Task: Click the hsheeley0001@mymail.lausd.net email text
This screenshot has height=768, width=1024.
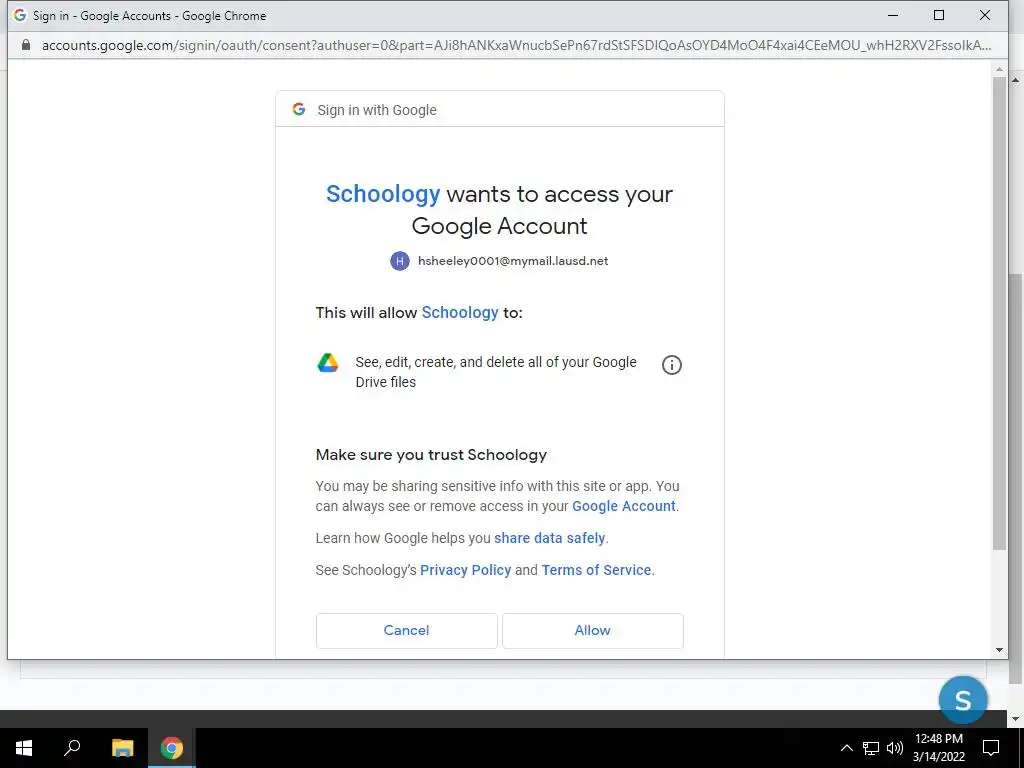Action: (513, 261)
